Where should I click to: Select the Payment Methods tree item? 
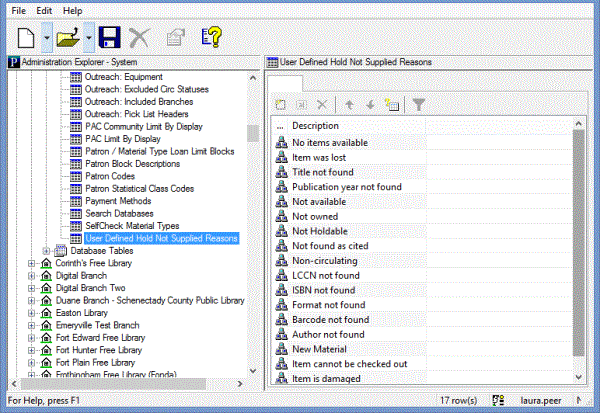[x=120, y=201]
